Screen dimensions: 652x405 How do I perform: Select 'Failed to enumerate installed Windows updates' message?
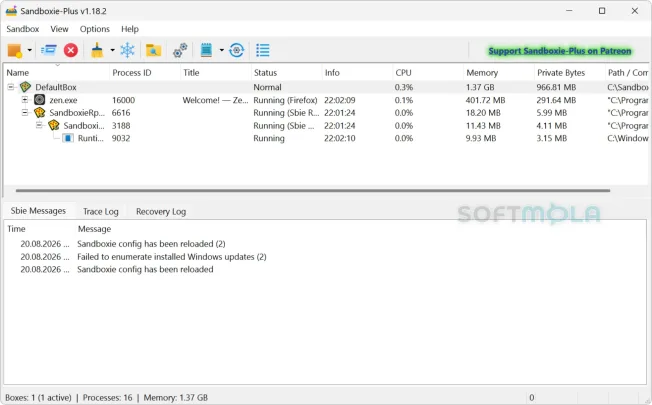click(x=171, y=257)
